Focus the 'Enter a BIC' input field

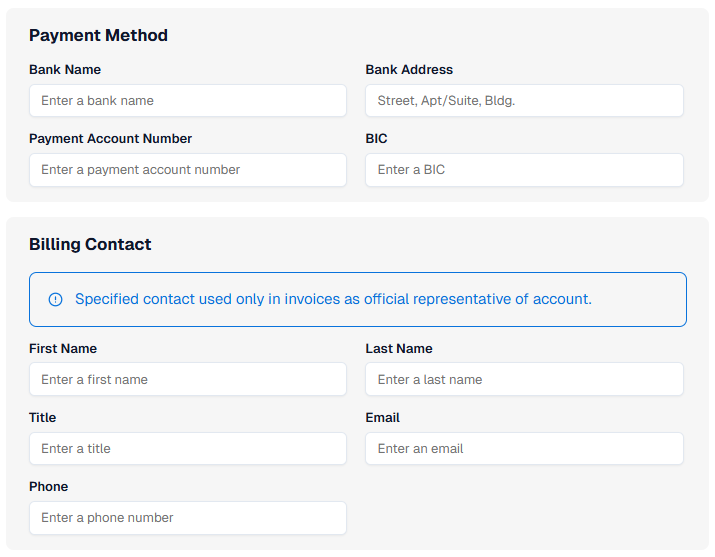[524, 170]
